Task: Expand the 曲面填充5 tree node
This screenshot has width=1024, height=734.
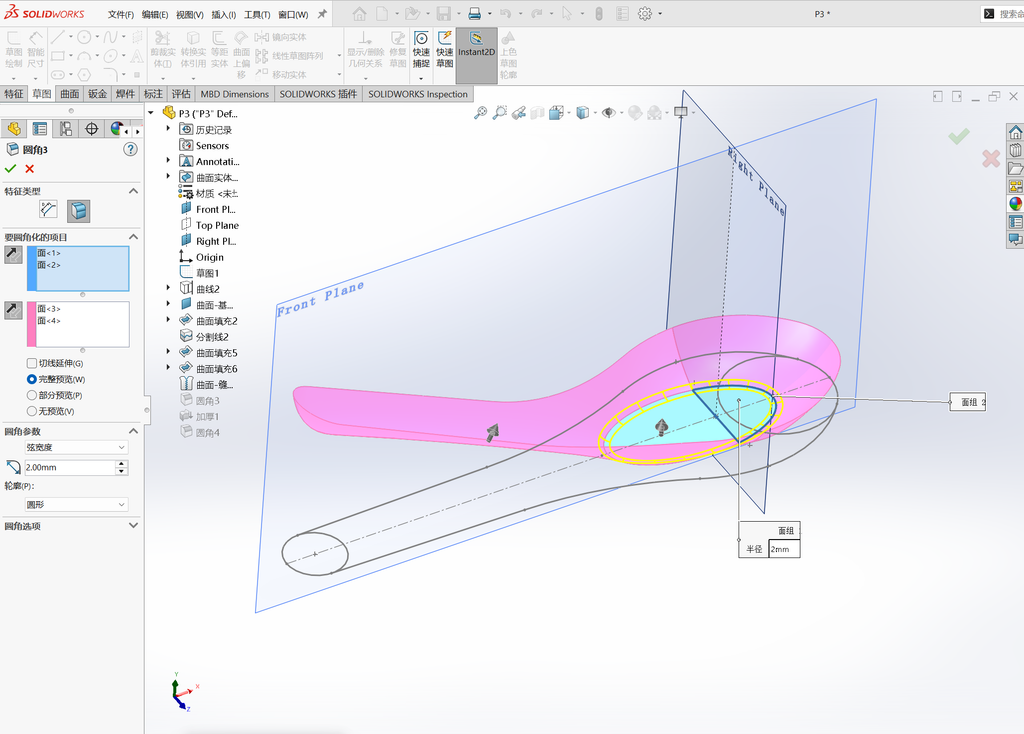Action: pyautogui.click(x=168, y=352)
